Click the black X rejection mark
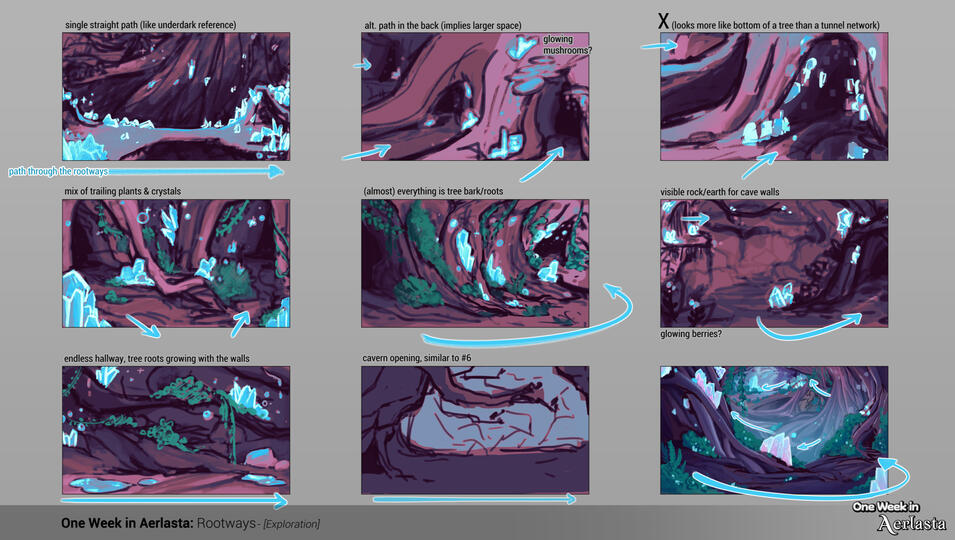Viewport: 955px width, 540px height. 663,21
